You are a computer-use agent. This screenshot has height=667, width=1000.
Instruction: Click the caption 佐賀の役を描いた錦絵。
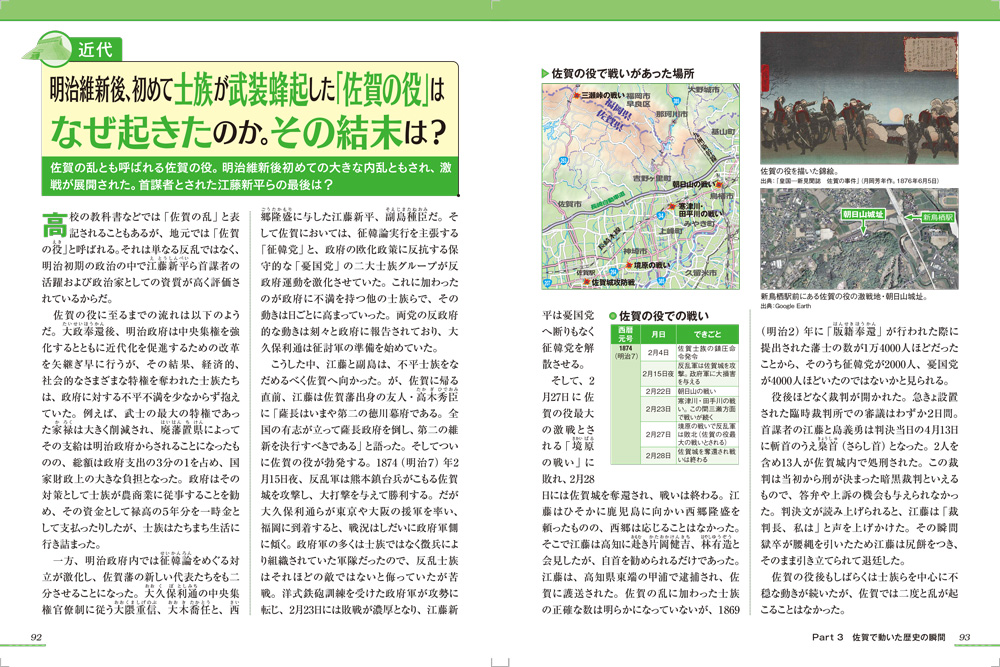pos(800,172)
